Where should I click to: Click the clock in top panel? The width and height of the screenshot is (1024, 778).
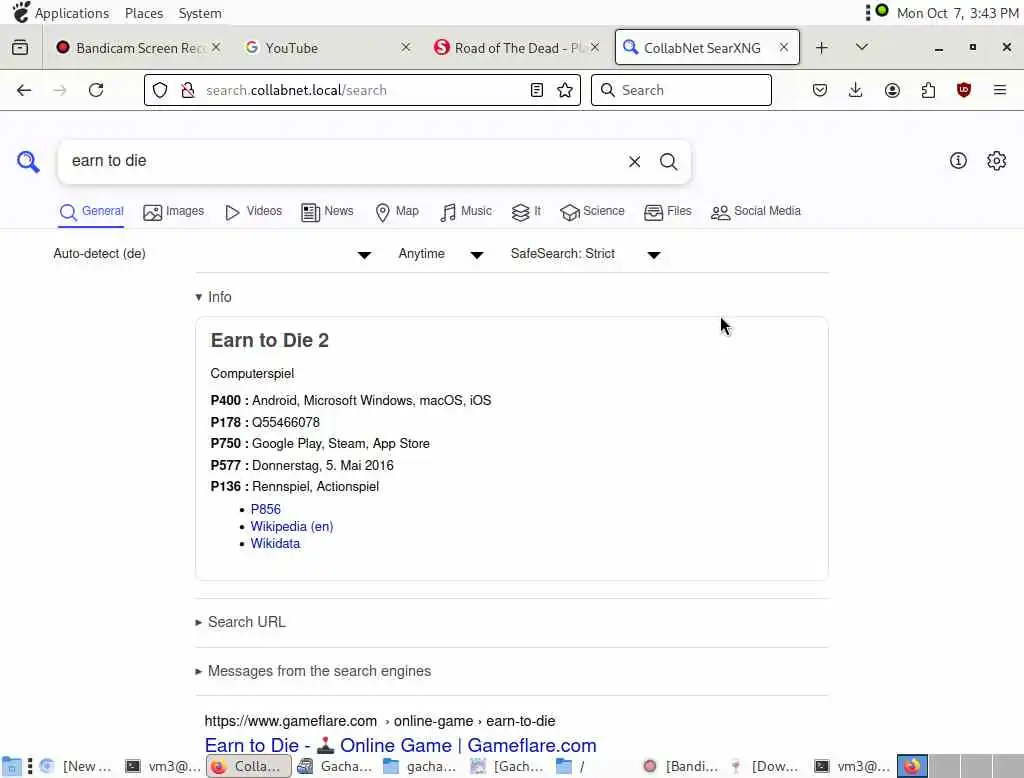957,13
